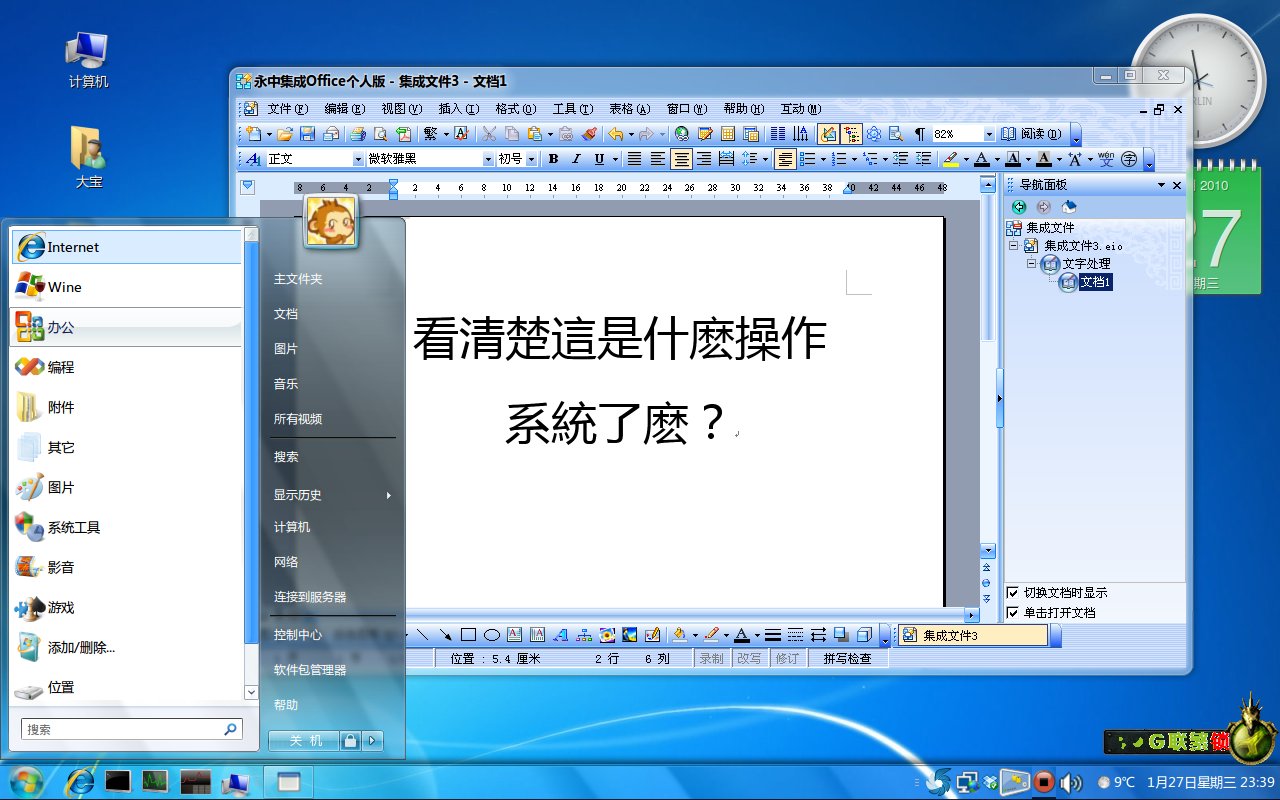Select the Ellipse drawing tool

pos(492,634)
